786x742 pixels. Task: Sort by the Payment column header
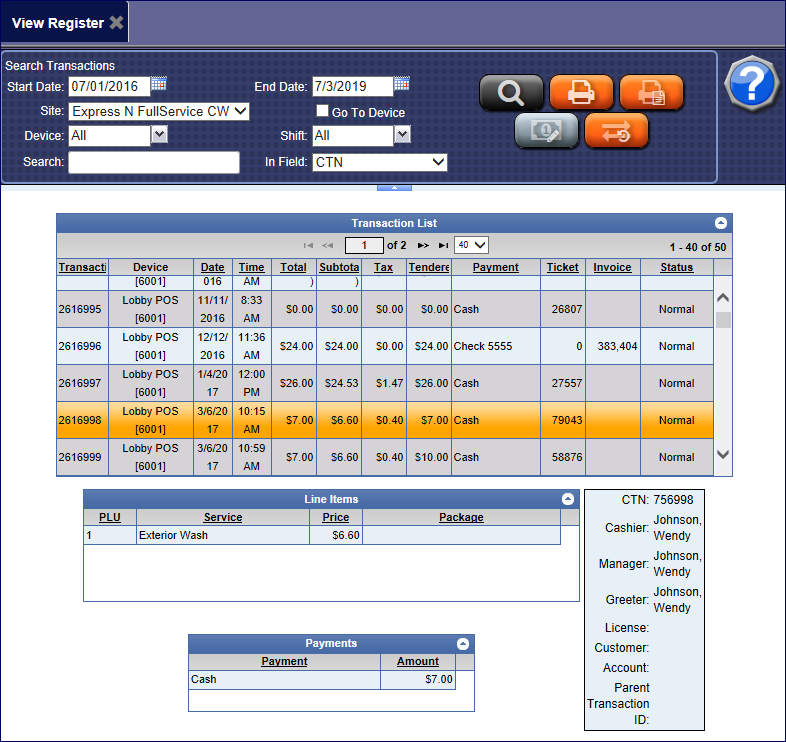click(x=496, y=267)
